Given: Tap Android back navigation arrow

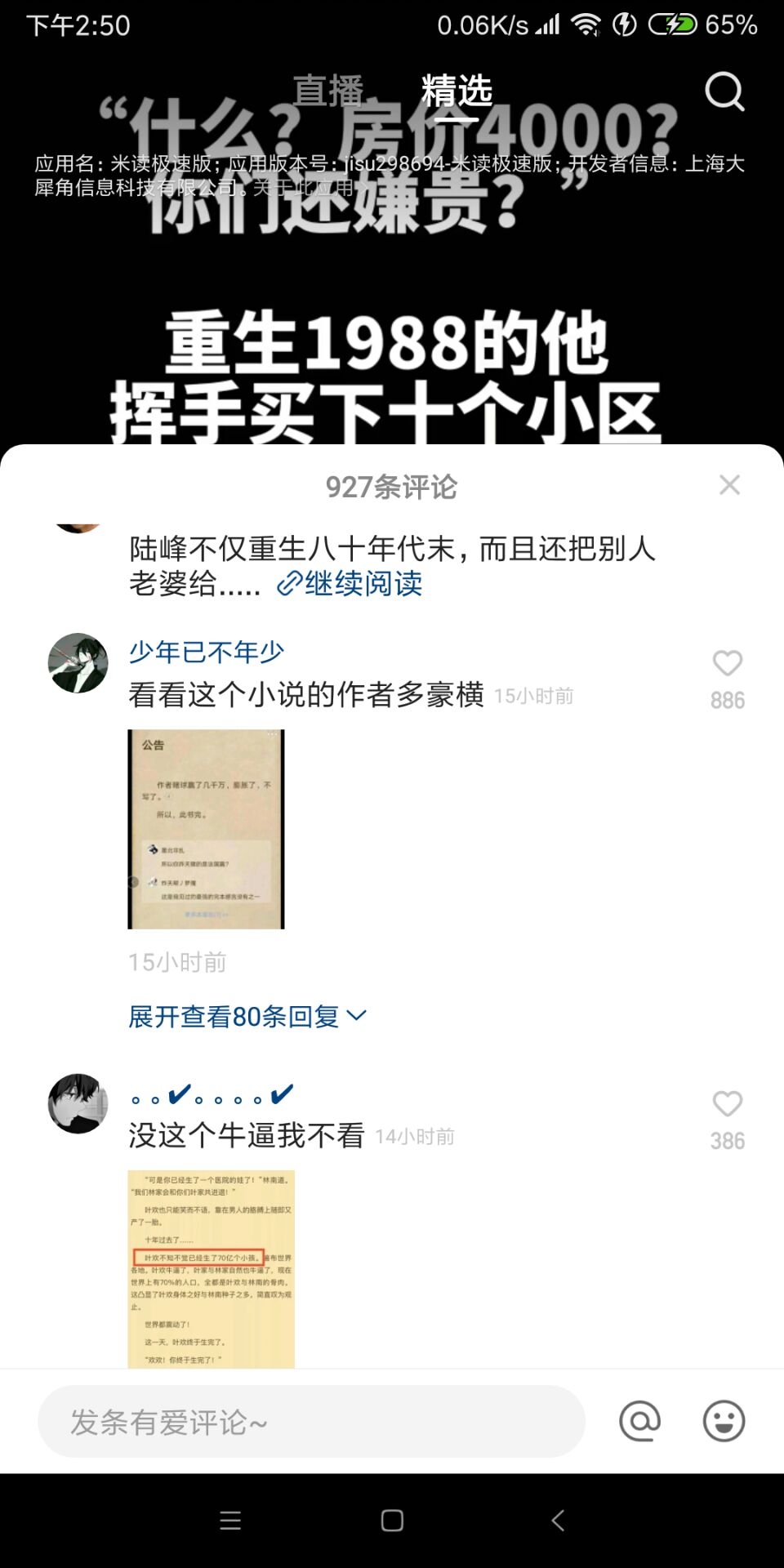Looking at the screenshot, I should tap(558, 1520).
